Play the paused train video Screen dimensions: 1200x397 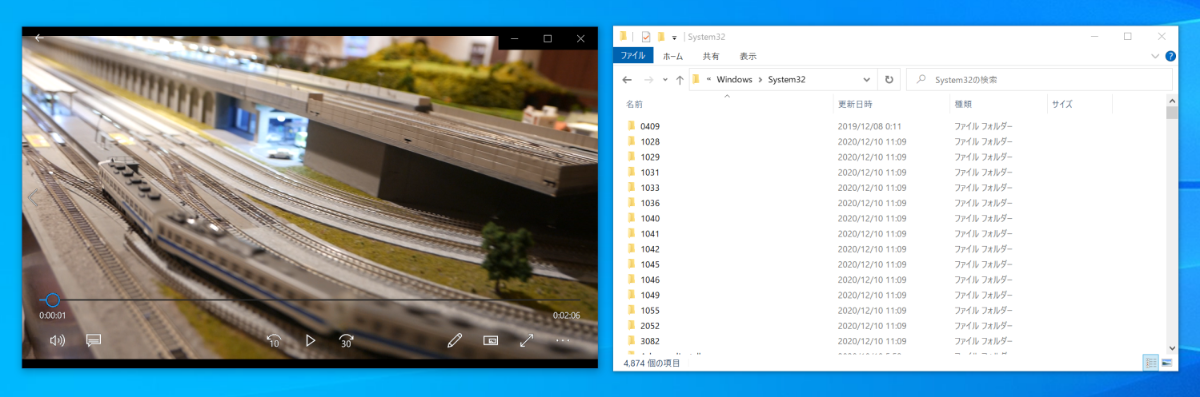[310, 340]
